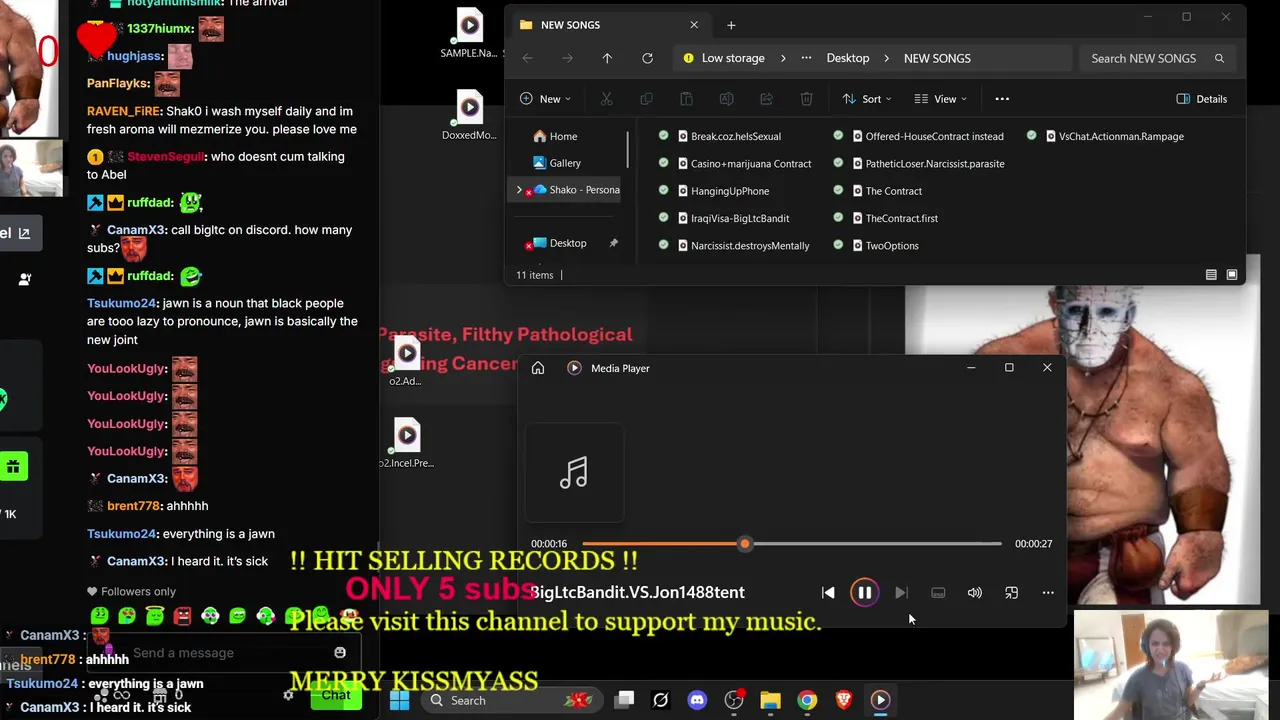The image size is (1280, 720).
Task: Open Gallery in Explorer navigation pane
Action: [567, 163]
